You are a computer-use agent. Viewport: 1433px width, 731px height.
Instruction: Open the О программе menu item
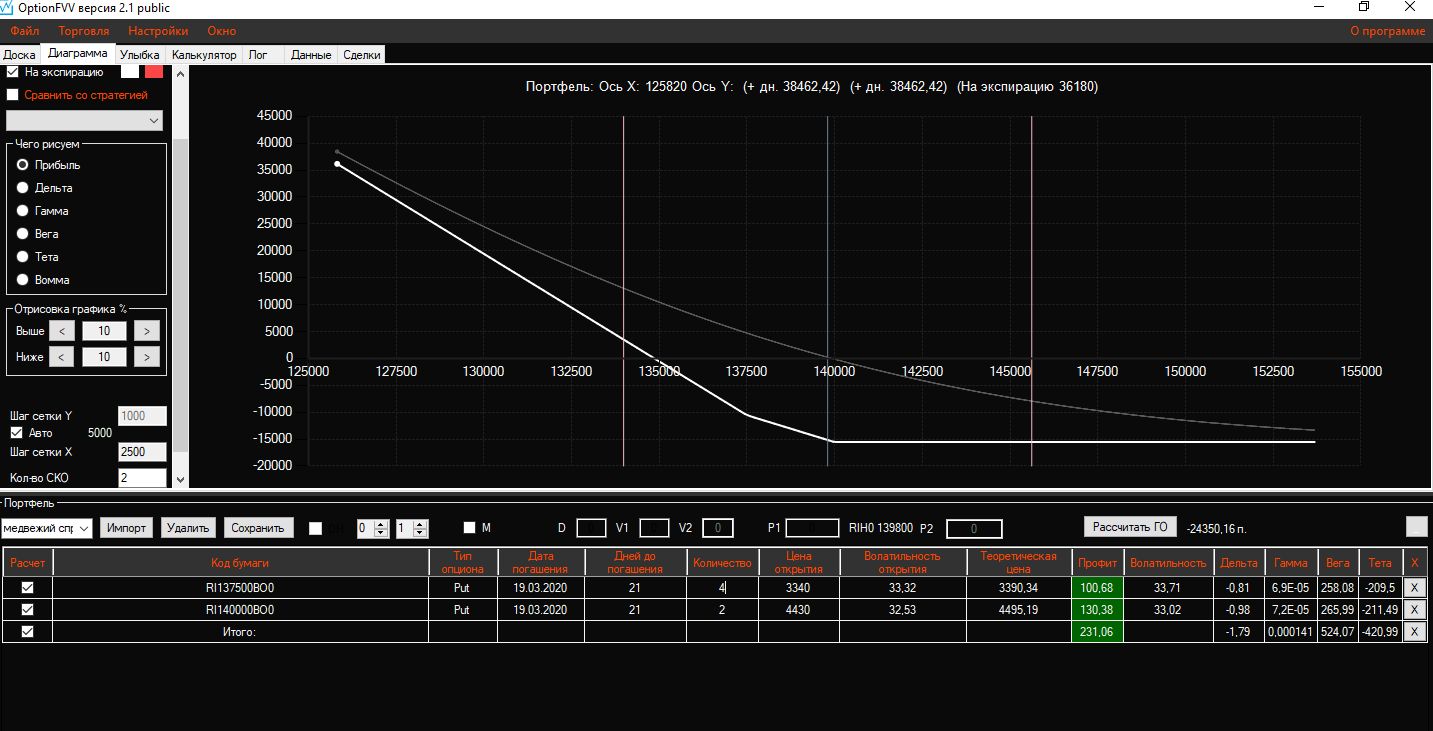click(x=1388, y=31)
